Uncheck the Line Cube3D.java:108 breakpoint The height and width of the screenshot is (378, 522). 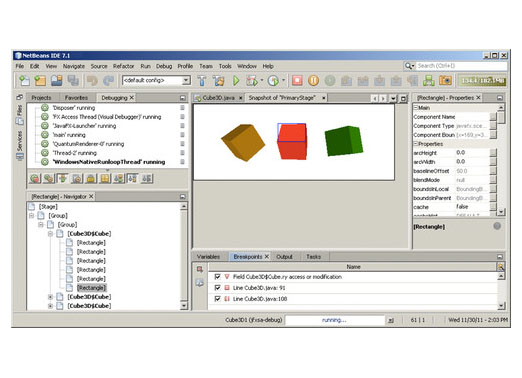tap(217, 299)
